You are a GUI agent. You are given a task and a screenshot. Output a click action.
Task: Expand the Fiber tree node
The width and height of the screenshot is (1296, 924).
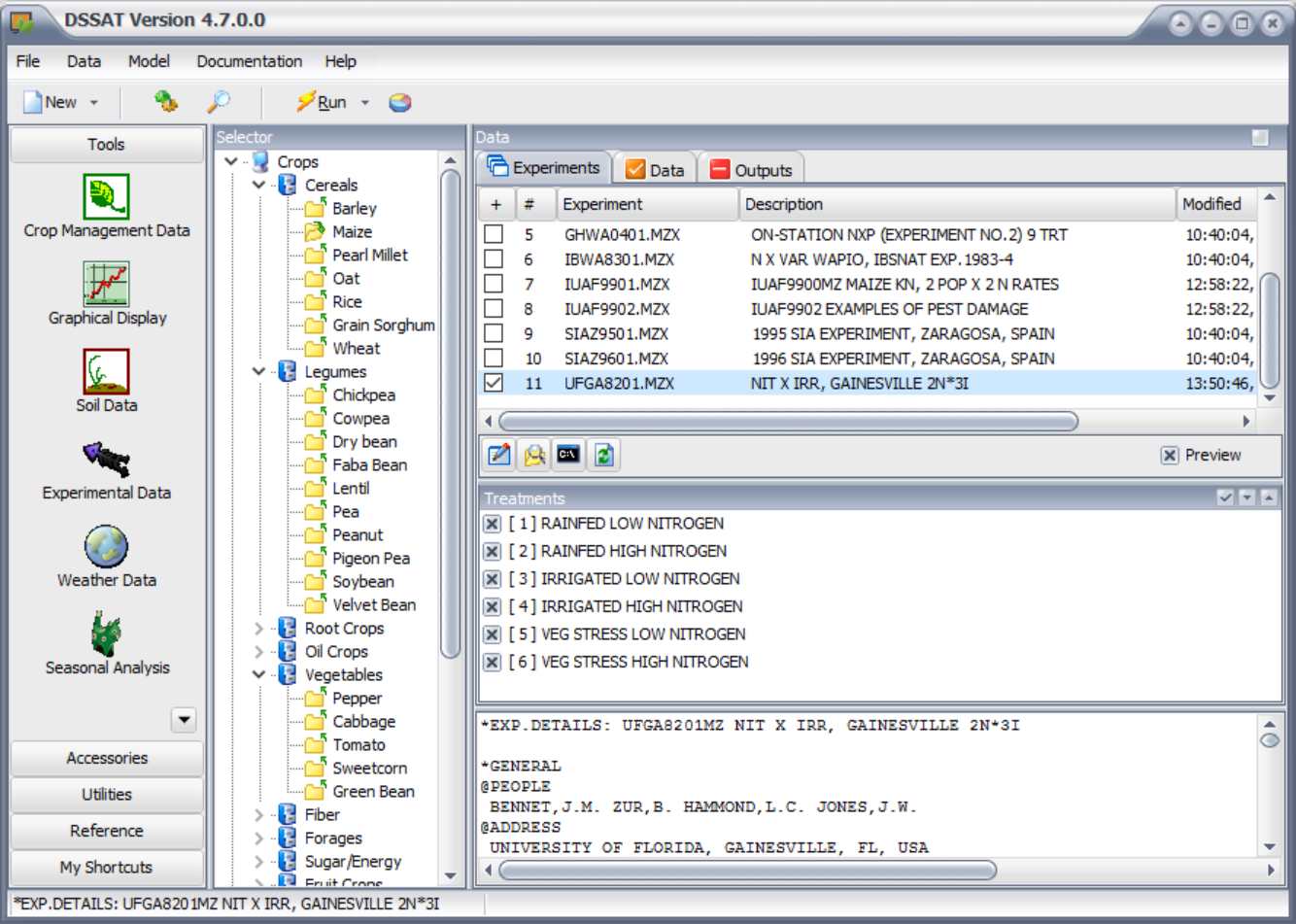258,814
